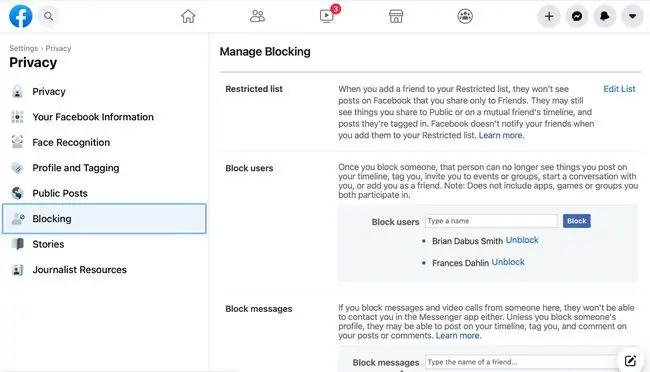Click the Manage Blocking heading
This screenshot has height=372, width=650.
click(x=265, y=51)
